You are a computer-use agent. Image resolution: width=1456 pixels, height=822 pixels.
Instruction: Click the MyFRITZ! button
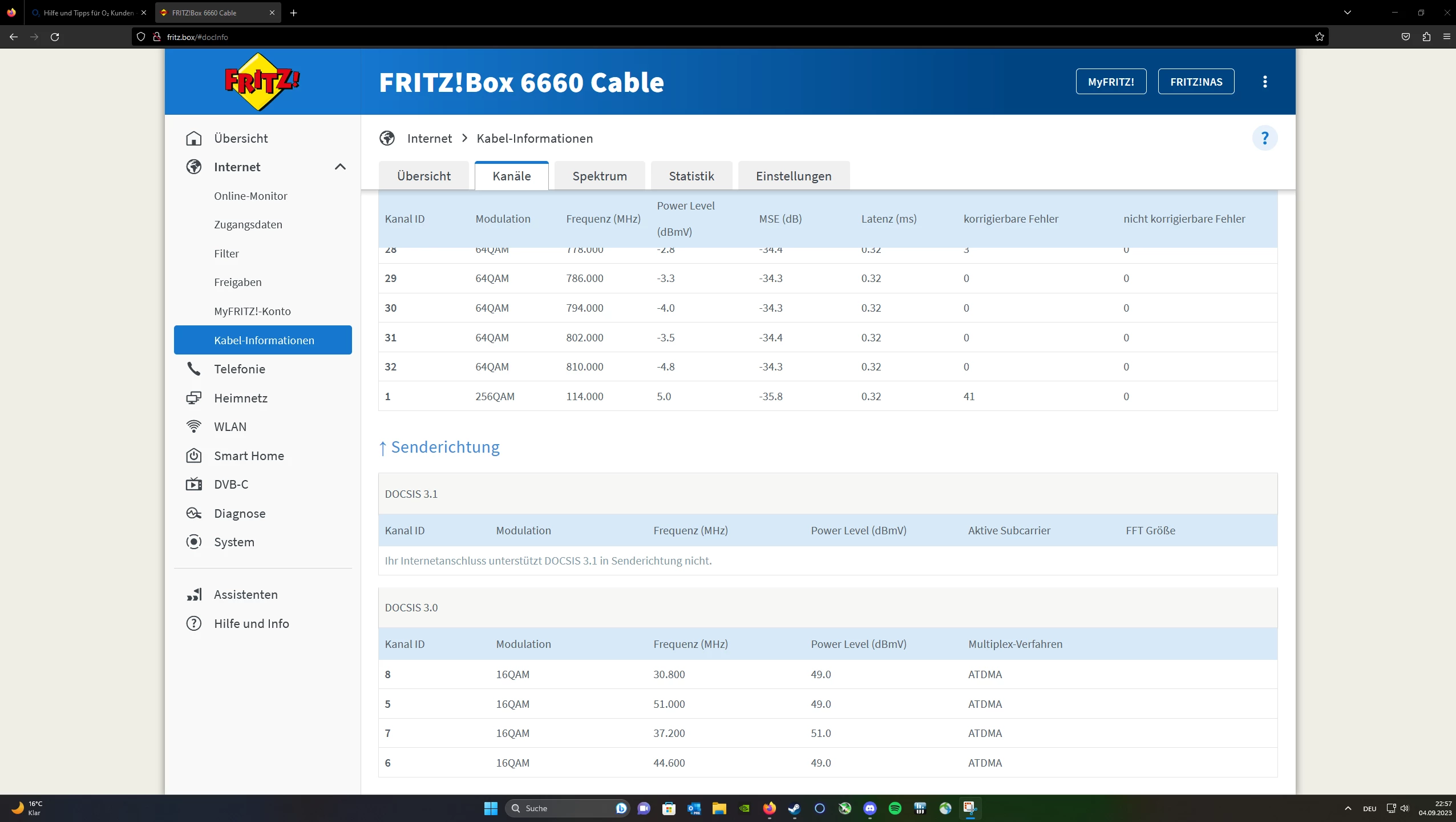[1110, 82]
